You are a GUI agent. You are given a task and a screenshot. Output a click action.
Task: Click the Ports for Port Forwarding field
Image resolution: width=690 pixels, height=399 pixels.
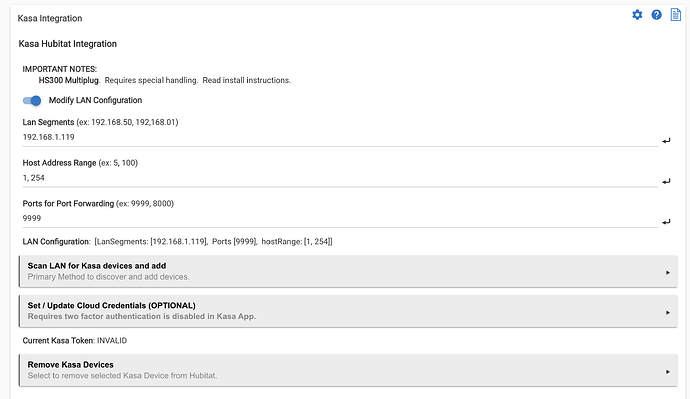[x=340, y=219]
